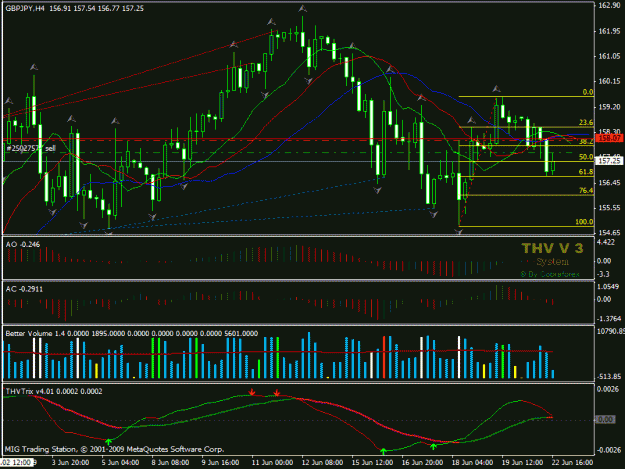Select the fractal arrow below the 100.0 Fibonacci swing low
625x469 pixels.
[459, 231]
